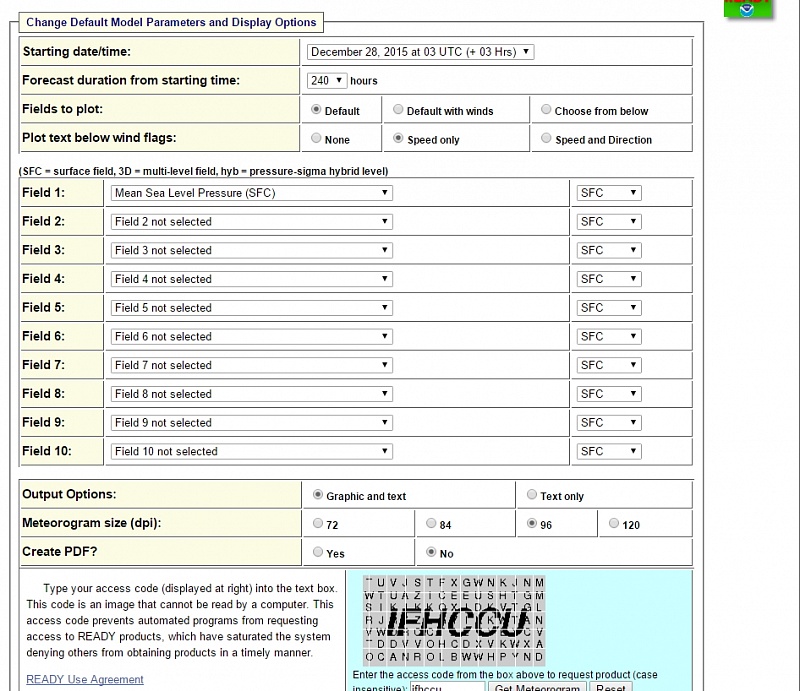The image size is (800, 691).
Task: Click the access code captcha image
Action: coord(454,620)
